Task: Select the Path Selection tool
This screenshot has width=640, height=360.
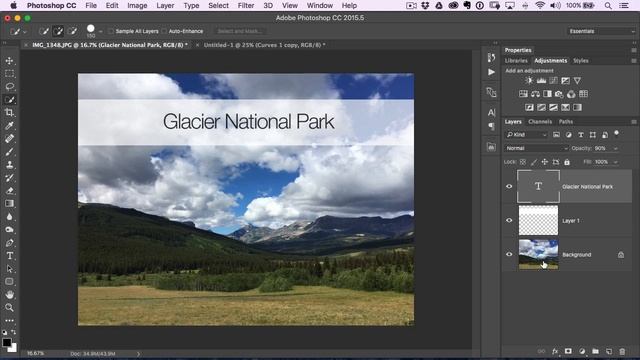Action: pyautogui.click(x=9, y=269)
